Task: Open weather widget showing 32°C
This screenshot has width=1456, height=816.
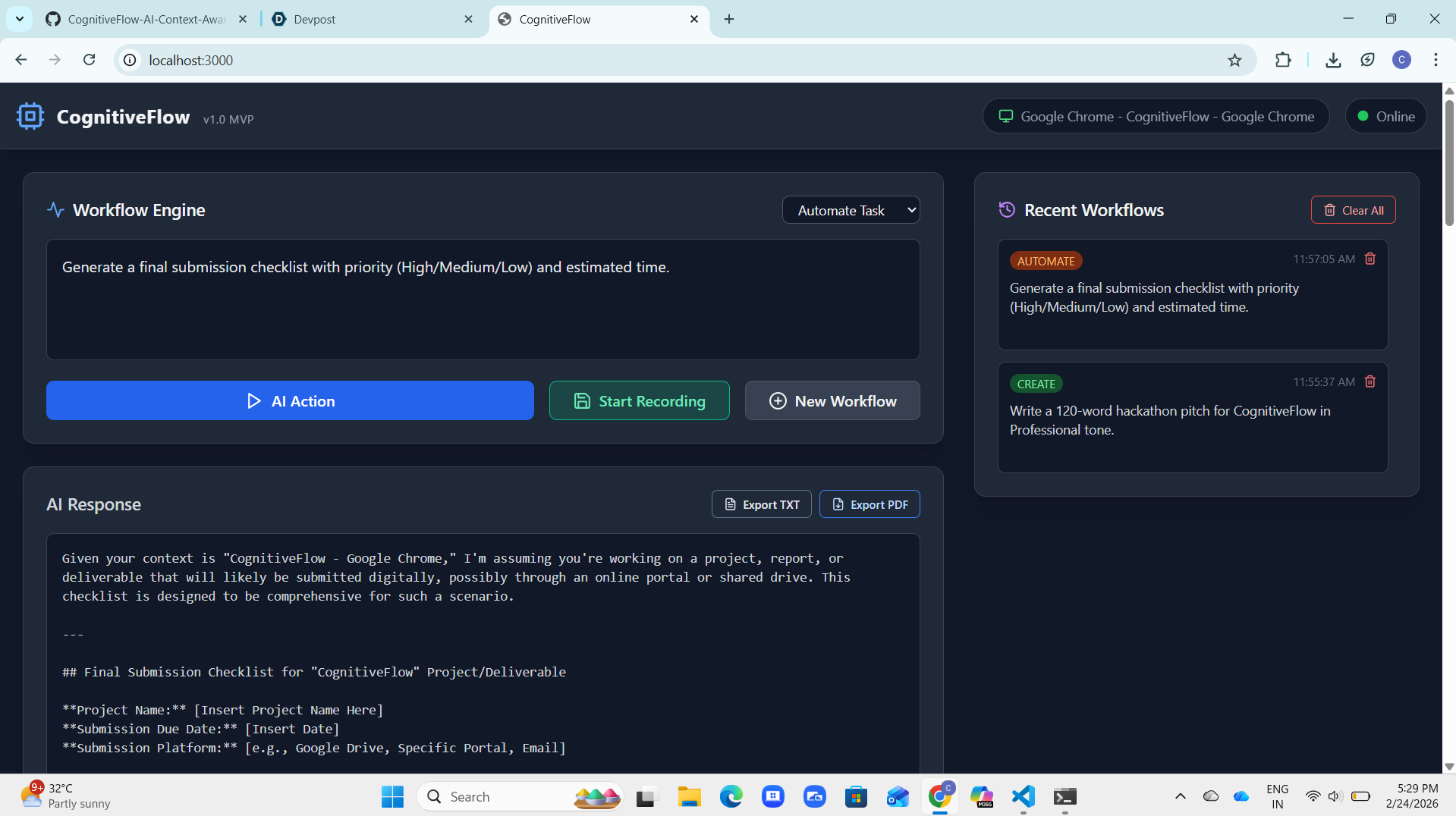Action: [67, 796]
